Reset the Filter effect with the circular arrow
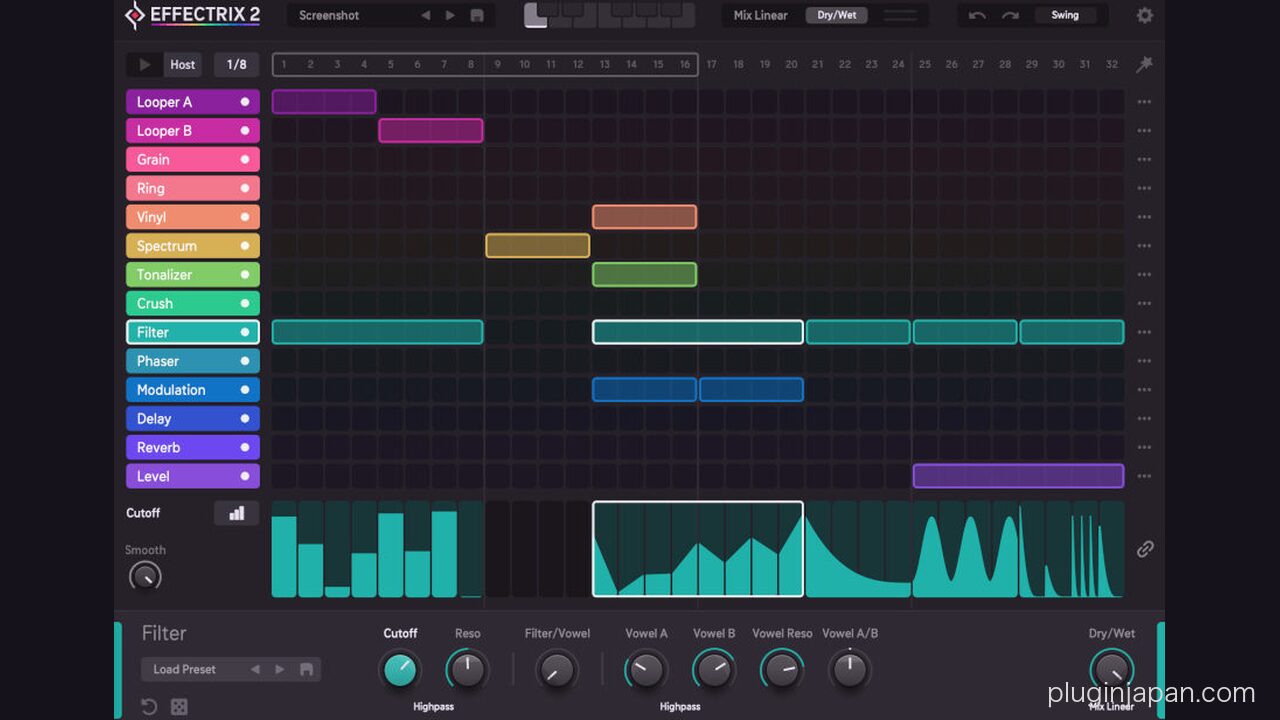 tap(149, 707)
